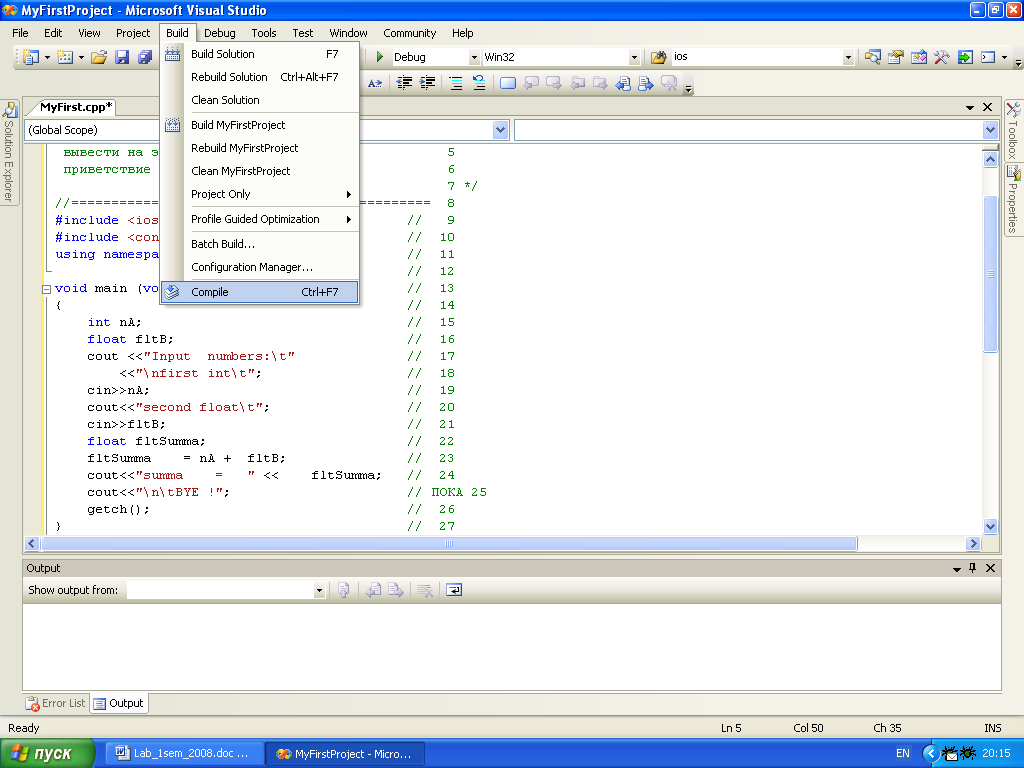
Task: Collapse the void main code block
Action: point(46,289)
